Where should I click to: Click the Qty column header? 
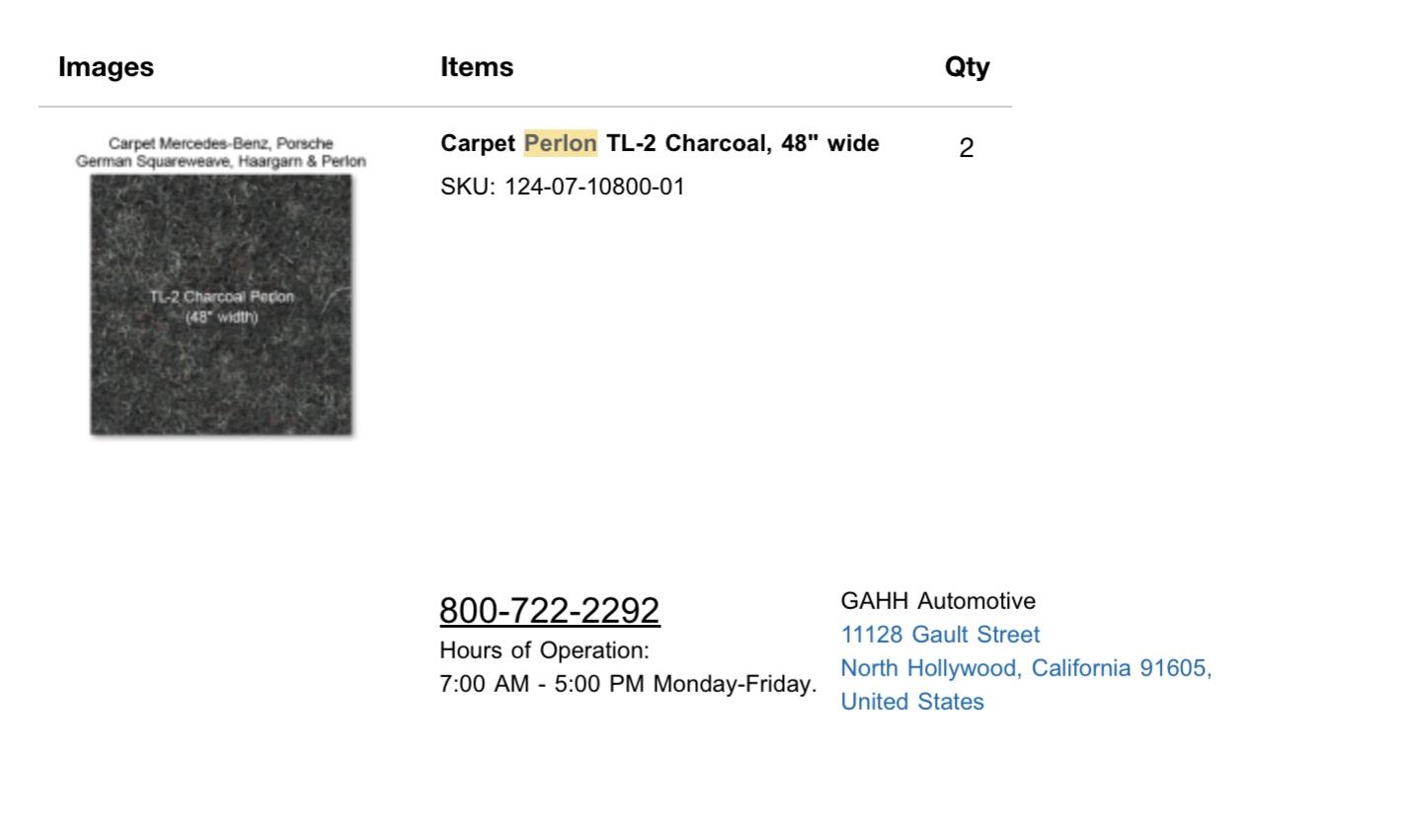(x=967, y=67)
